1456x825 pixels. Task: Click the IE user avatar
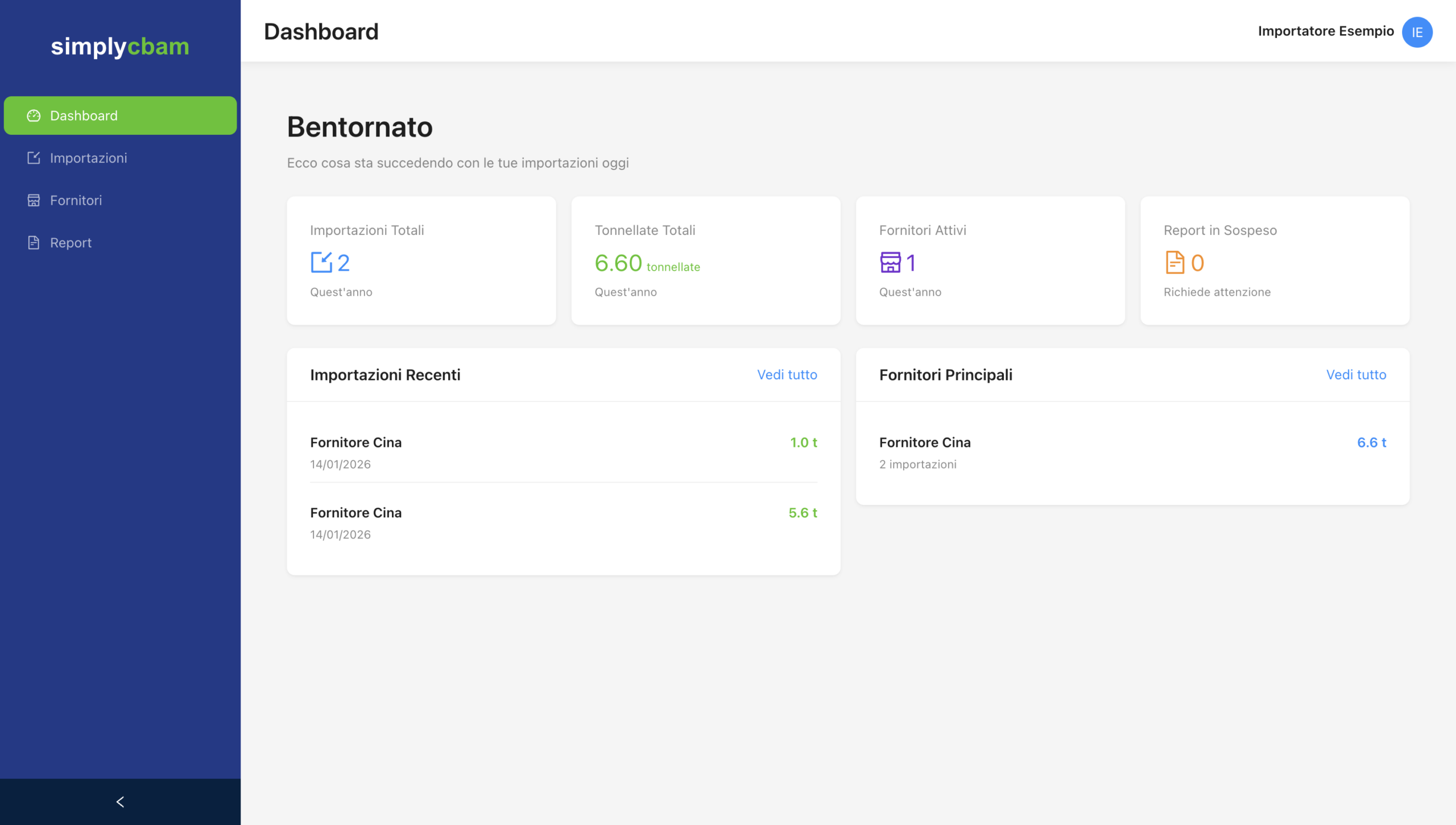pos(1417,32)
